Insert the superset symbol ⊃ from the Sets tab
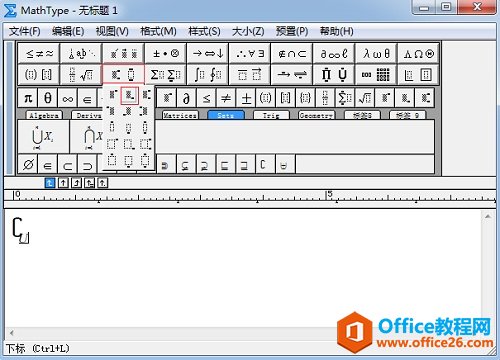This screenshot has height=360, width=500. click(x=87, y=164)
